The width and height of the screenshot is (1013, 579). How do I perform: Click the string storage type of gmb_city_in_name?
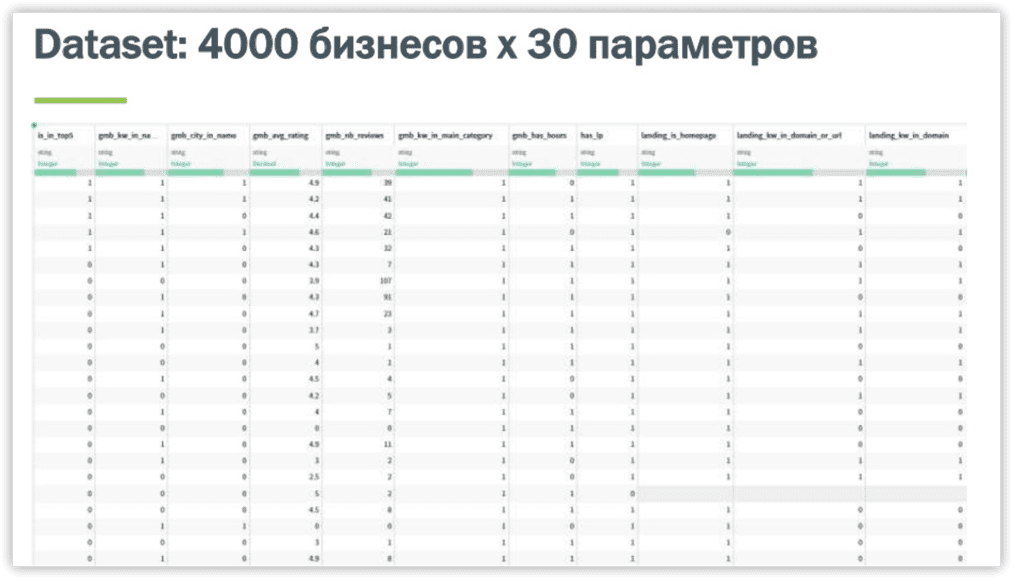click(x=176, y=153)
